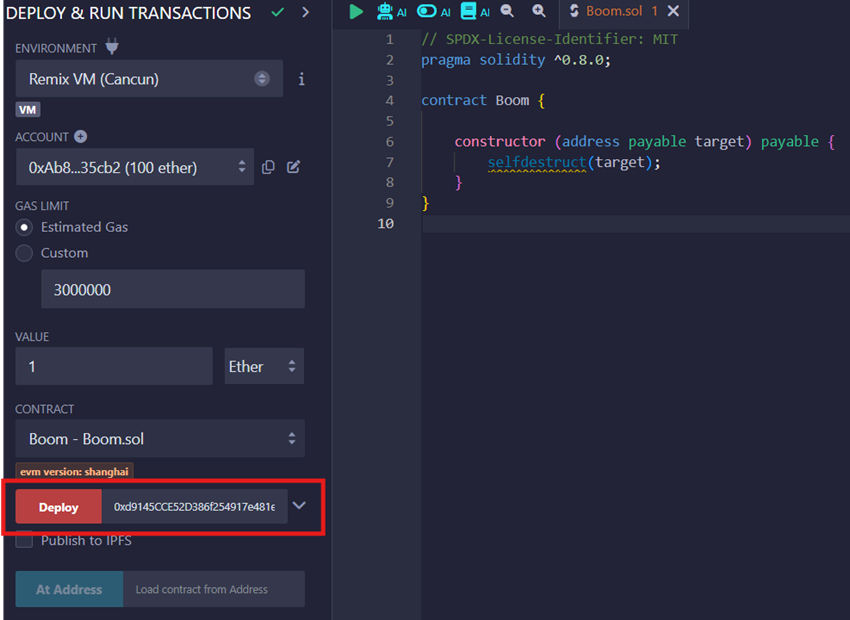Switch to the Boom.sol tab

click(x=613, y=11)
